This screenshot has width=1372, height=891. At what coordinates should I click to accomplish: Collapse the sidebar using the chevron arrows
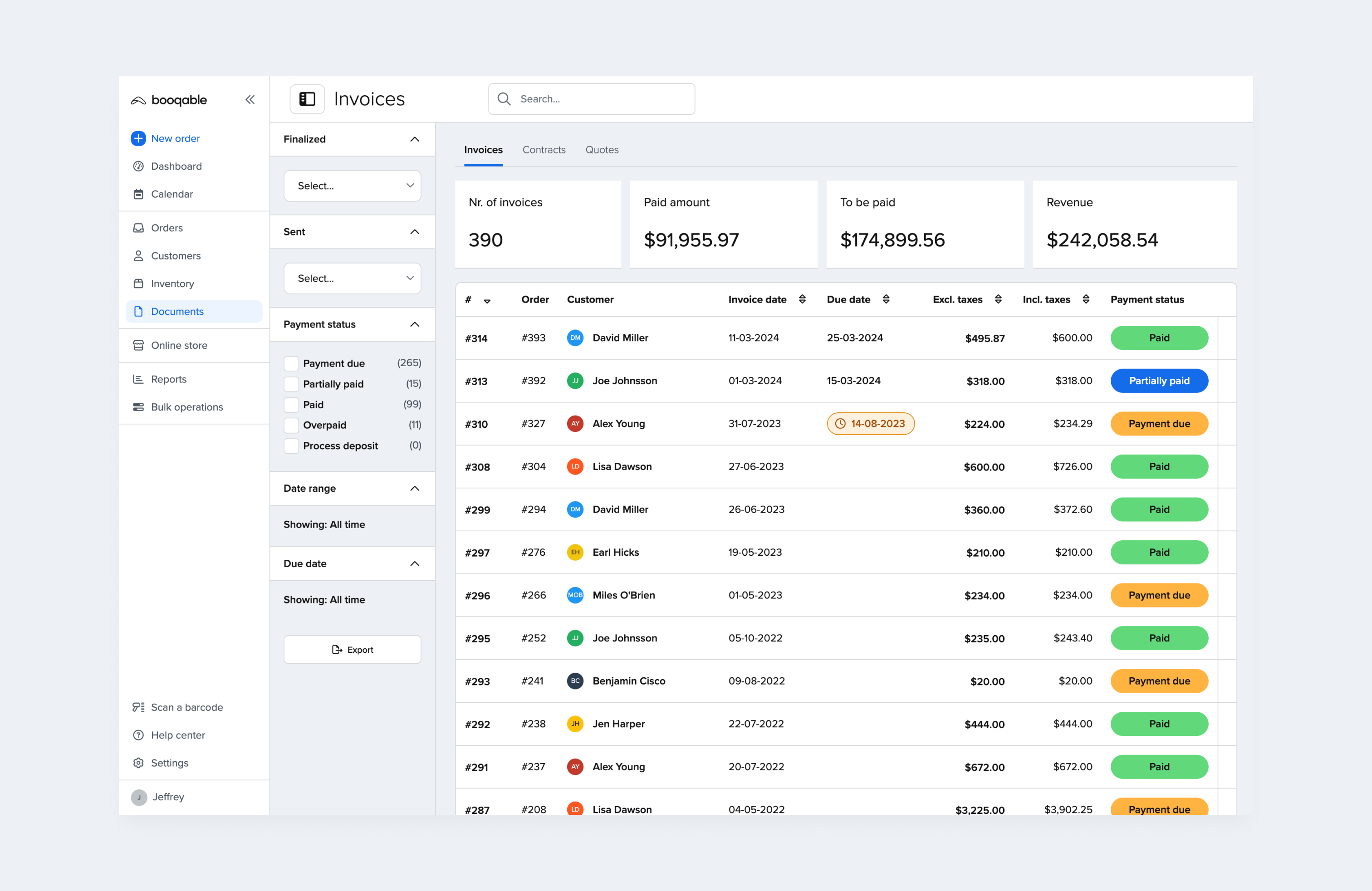[250, 99]
